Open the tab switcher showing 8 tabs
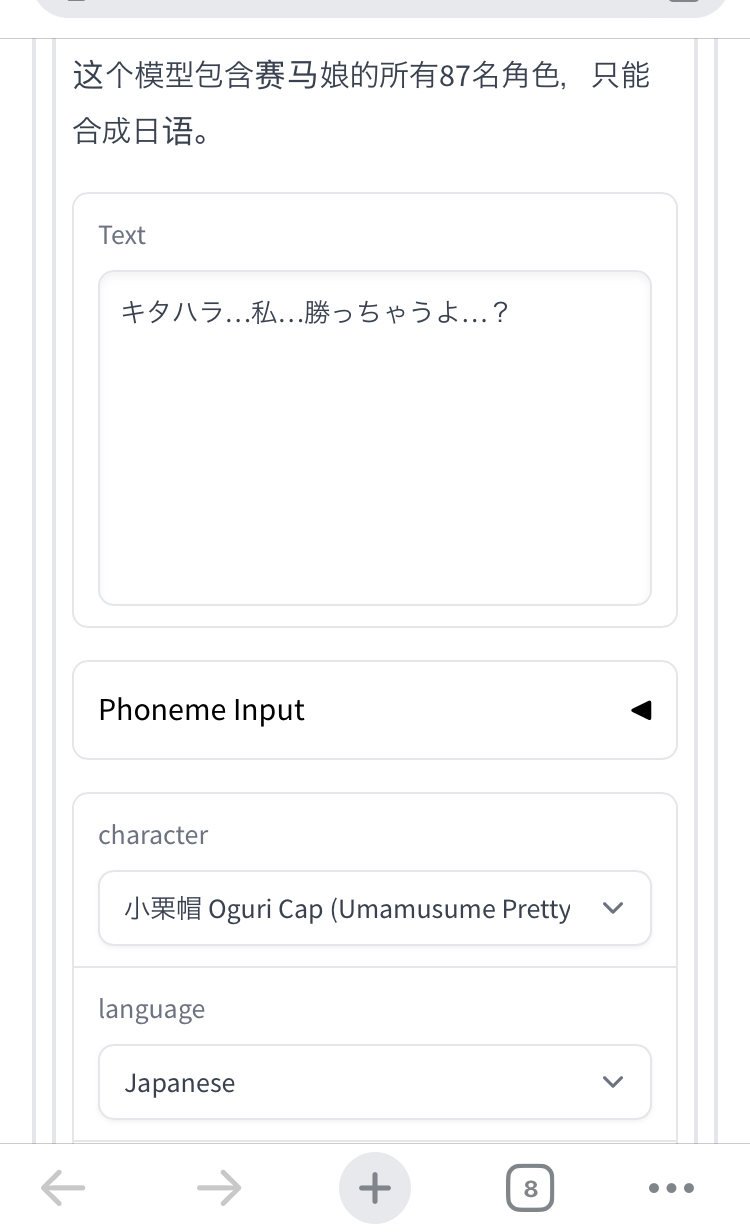Screen dimensions: 750x1232 click(x=530, y=1188)
